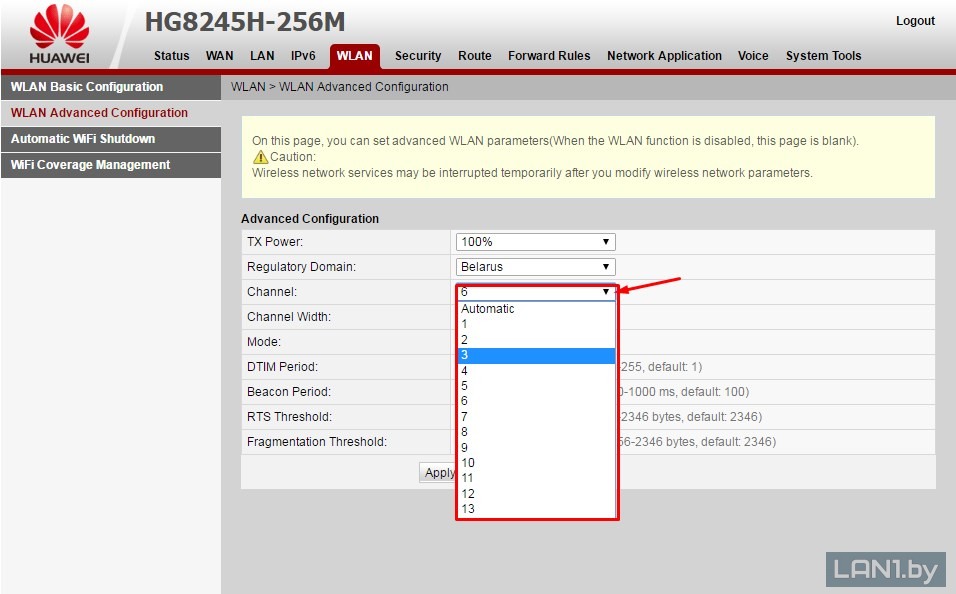This screenshot has height=594, width=956.
Task: Open WiFi Coverage Management page
Action: tap(111, 165)
